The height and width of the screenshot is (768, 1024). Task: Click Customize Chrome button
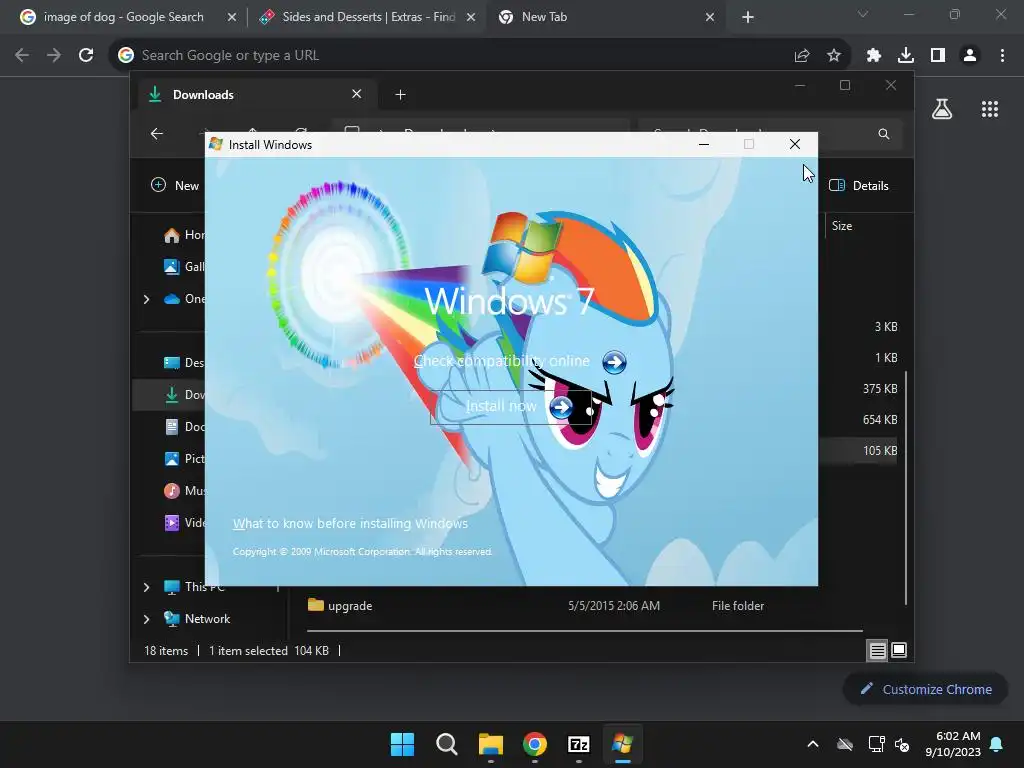(x=925, y=690)
